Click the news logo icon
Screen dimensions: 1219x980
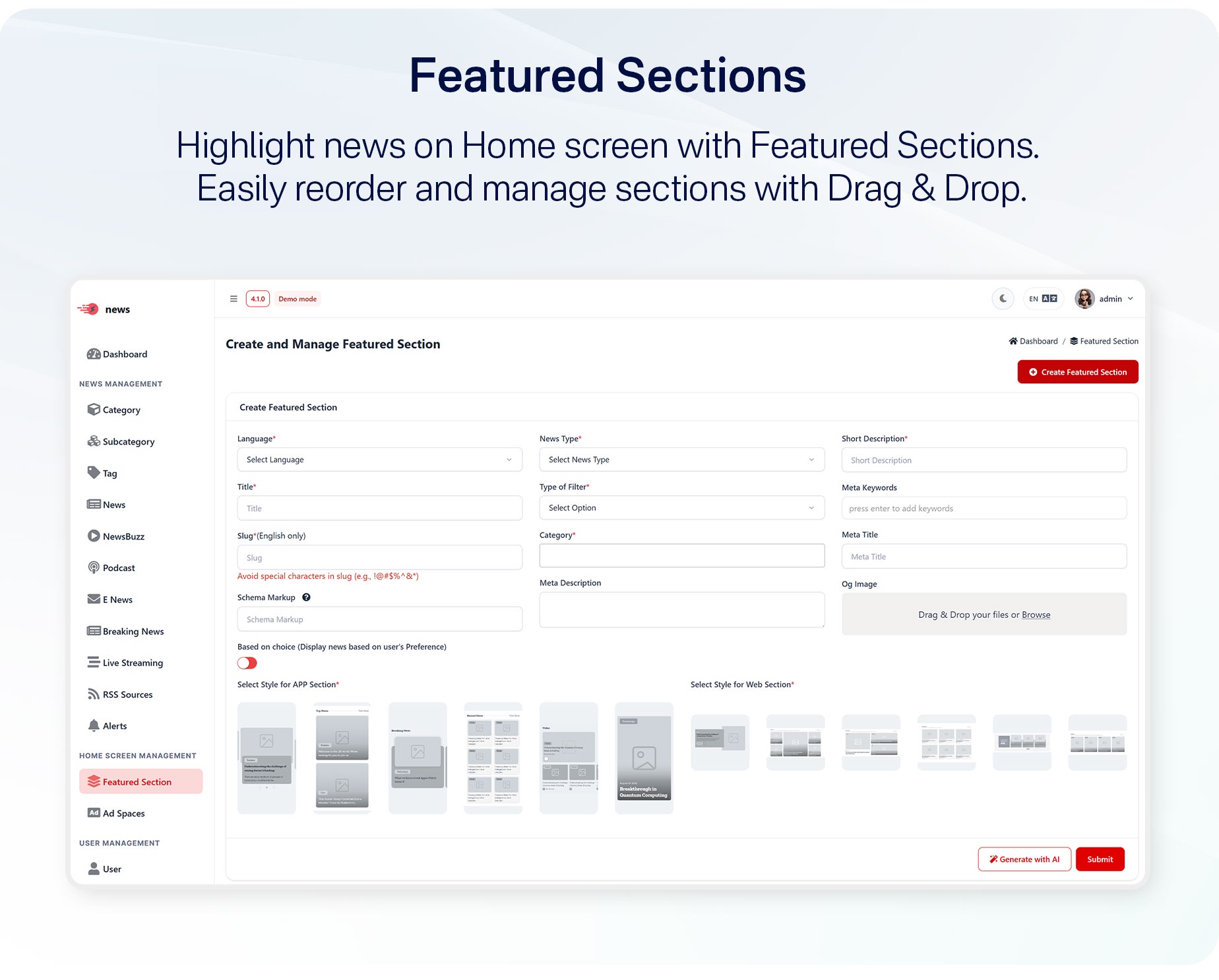(88, 309)
